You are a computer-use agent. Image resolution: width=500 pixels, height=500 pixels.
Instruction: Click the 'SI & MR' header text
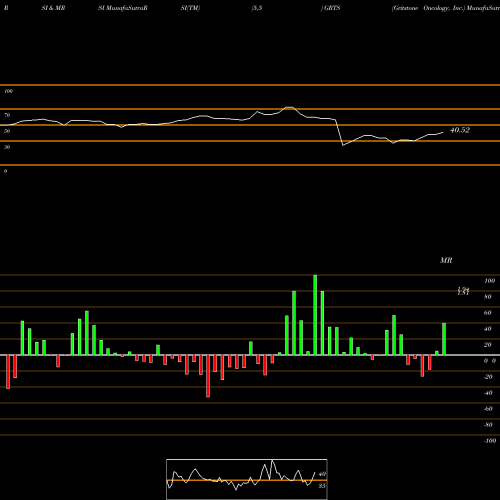tap(53, 8)
